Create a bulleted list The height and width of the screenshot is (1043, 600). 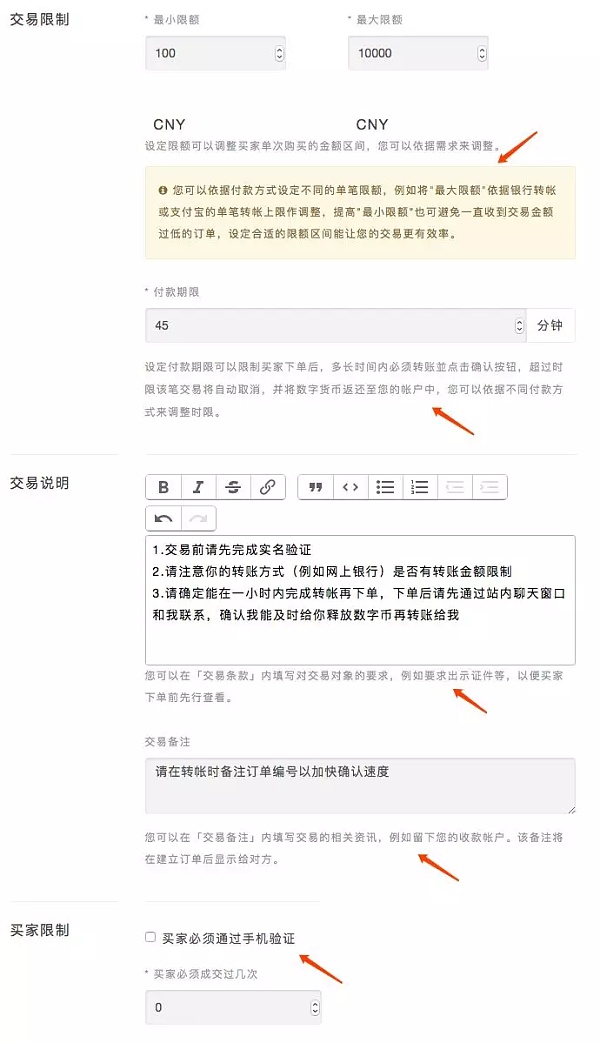point(385,487)
